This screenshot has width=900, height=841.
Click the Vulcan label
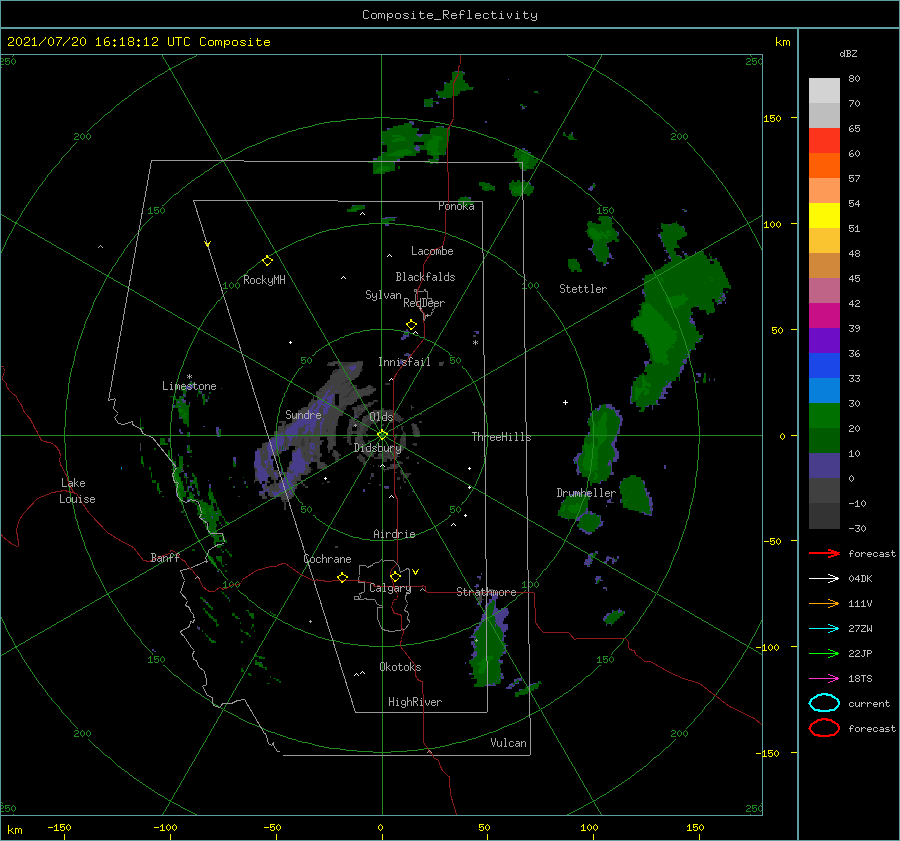tap(508, 743)
